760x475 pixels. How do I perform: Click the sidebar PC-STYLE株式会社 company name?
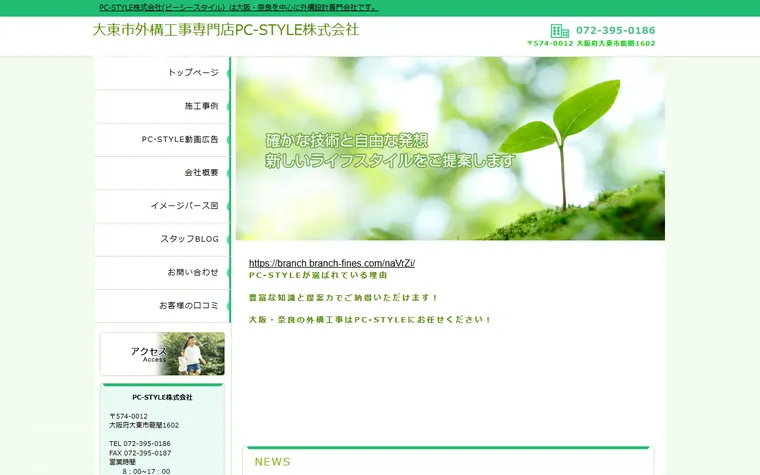pyautogui.click(x=162, y=397)
